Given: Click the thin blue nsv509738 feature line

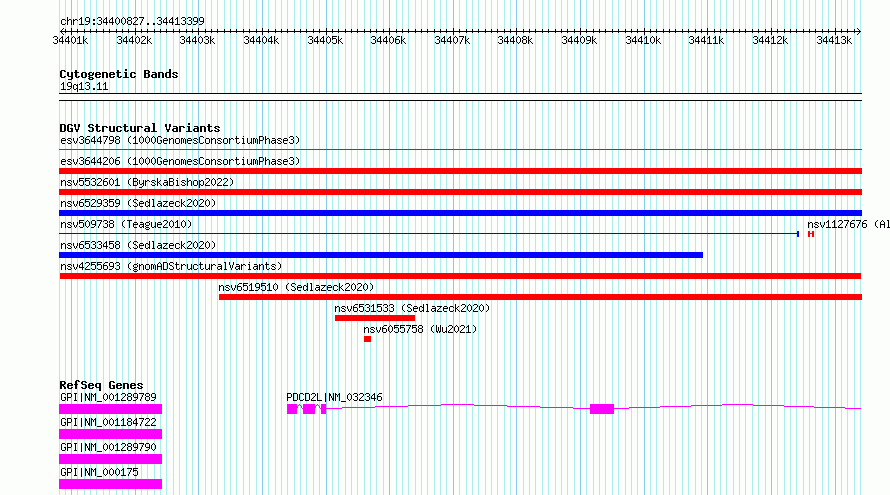Looking at the screenshot, I should coord(429,234).
